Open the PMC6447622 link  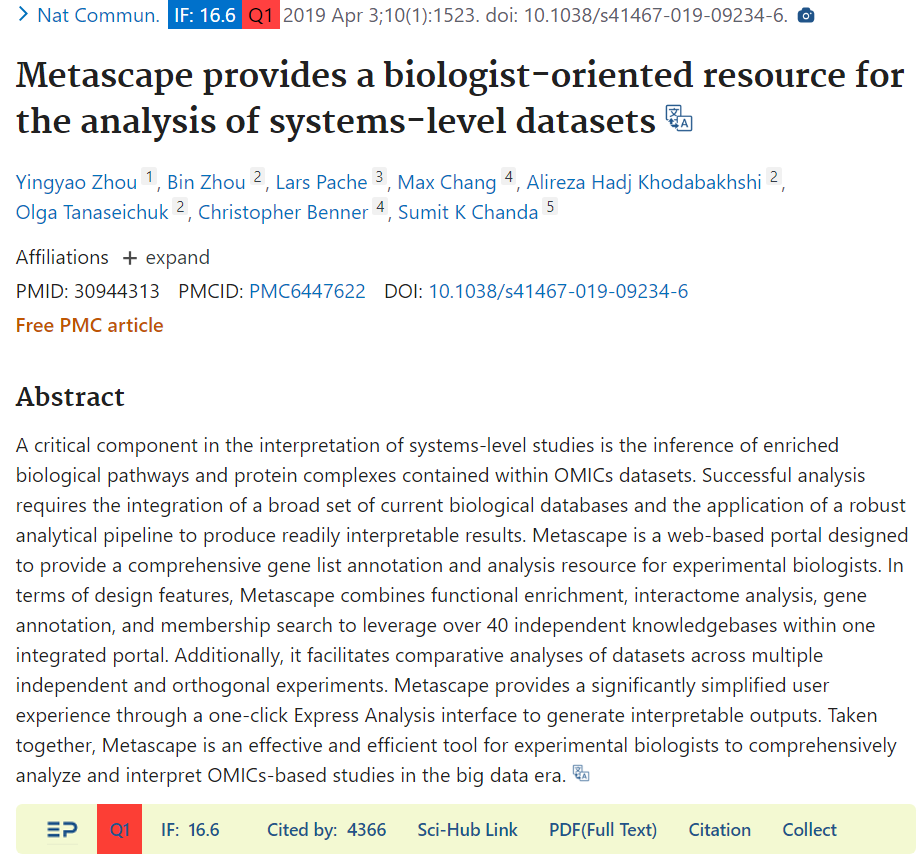coord(307,292)
